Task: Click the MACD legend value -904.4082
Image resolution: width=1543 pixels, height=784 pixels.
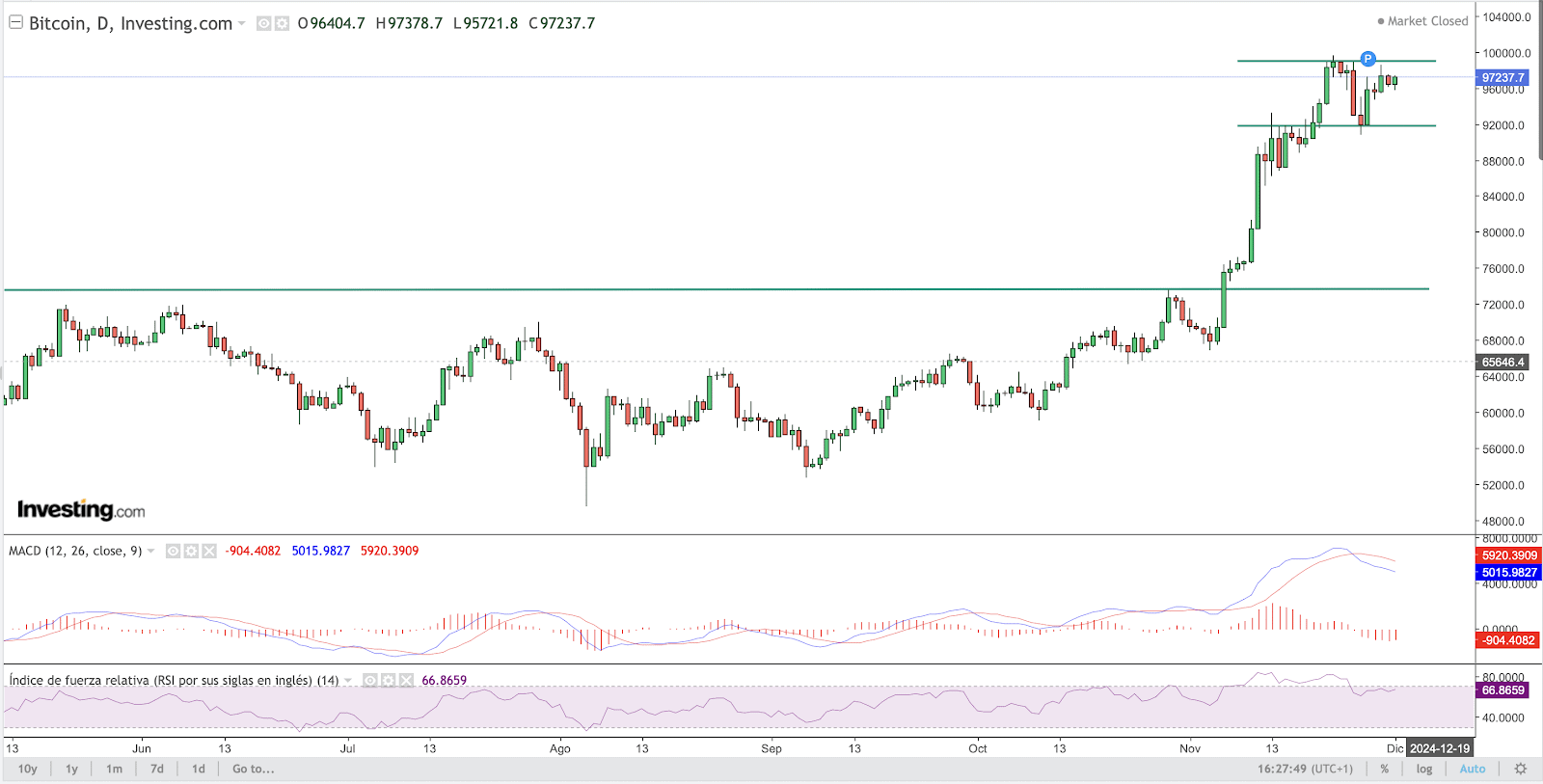Action: click(x=253, y=552)
